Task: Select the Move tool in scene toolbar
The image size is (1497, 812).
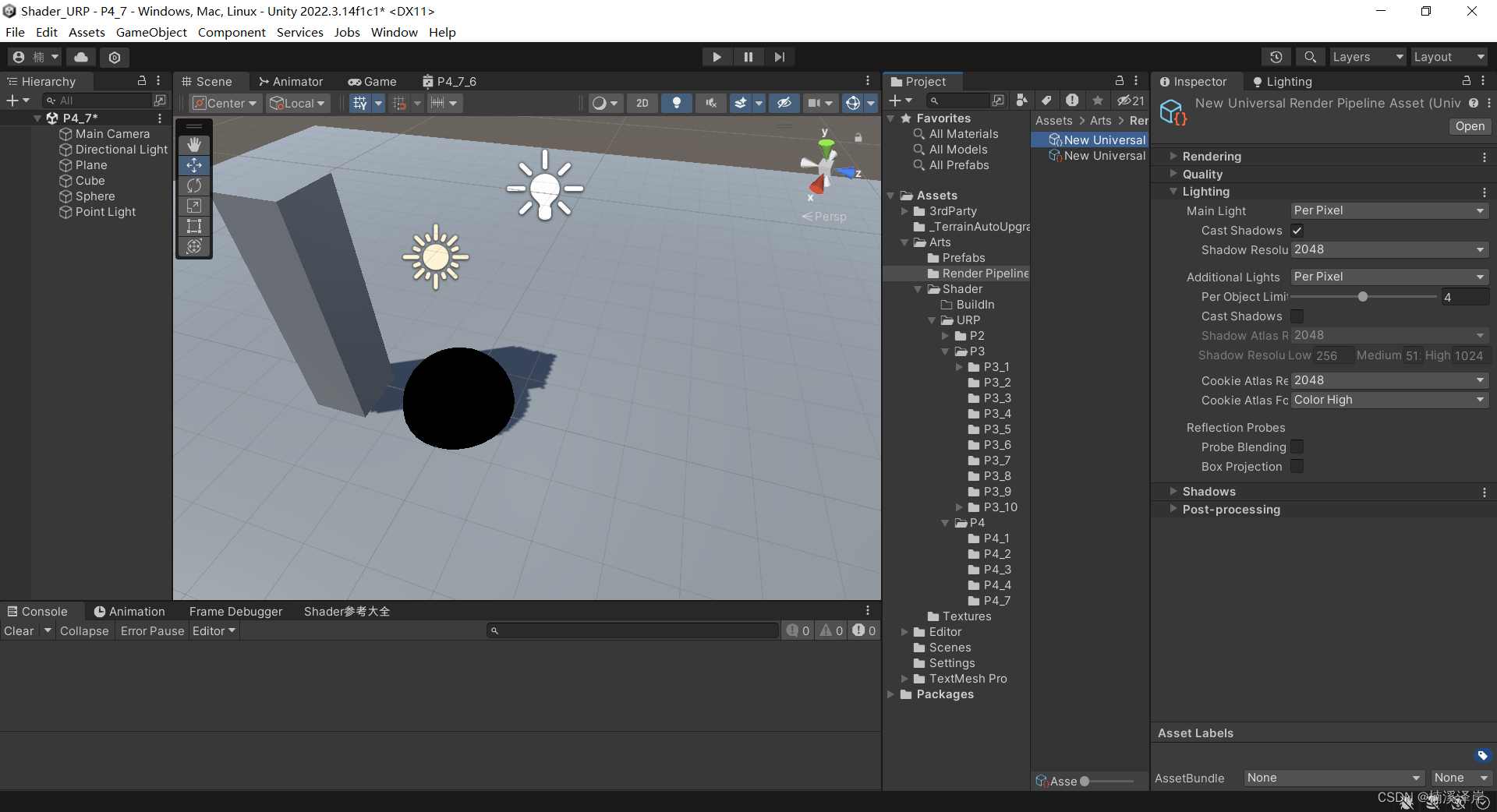Action: point(194,165)
